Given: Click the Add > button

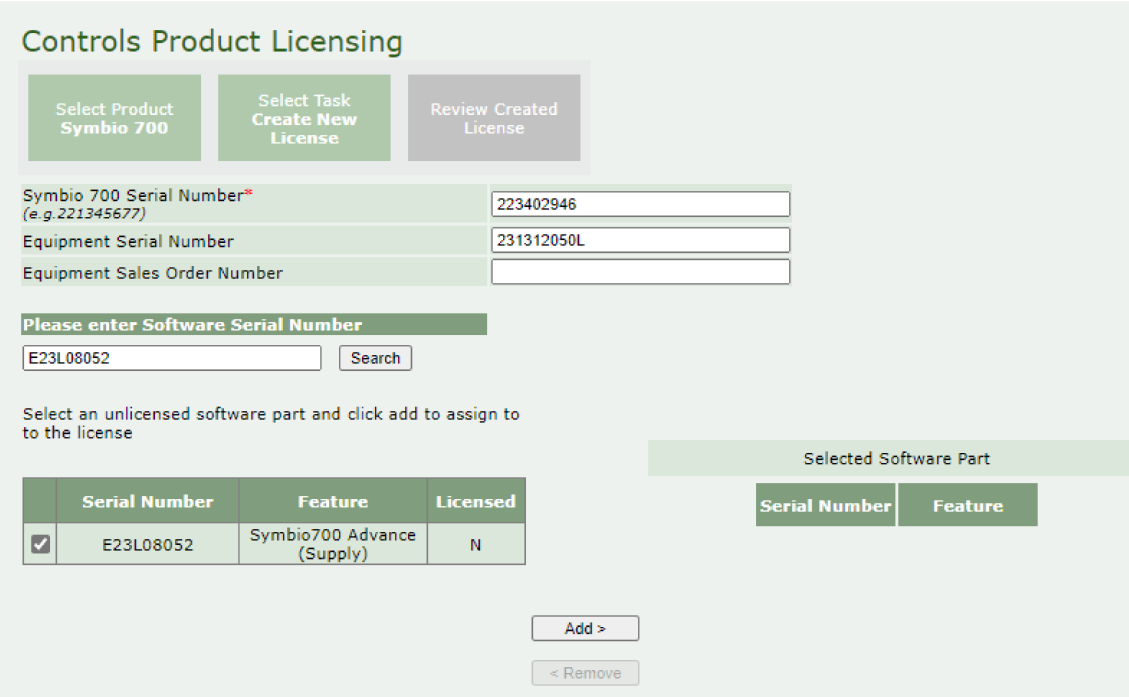Looking at the screenshot, I should tap(585, 628).
